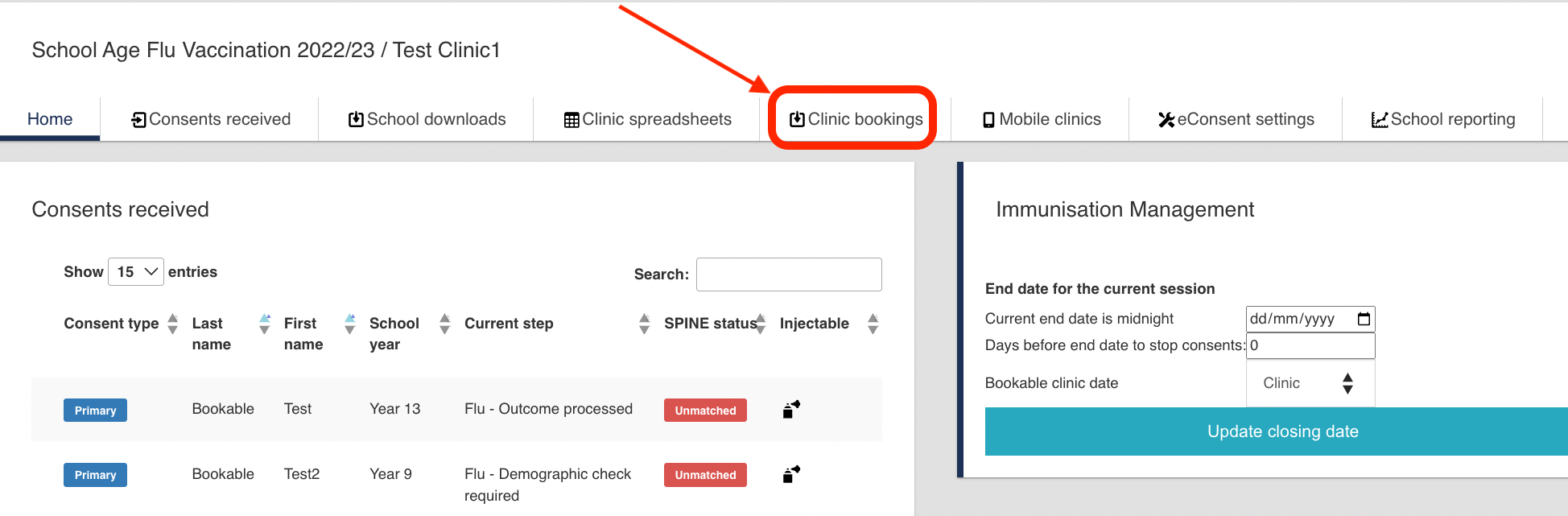Click the Consents received tab icon
This screenshot has height=516, width=1568.
click(x=138, y=120)
